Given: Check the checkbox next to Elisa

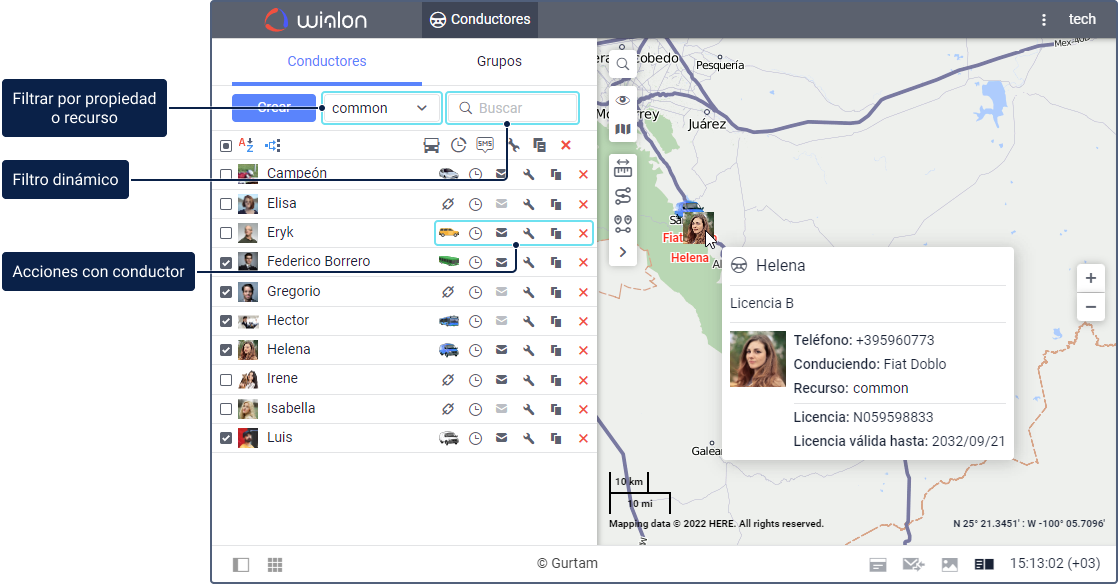Looking at the screenshot, I should pos(226,204).
